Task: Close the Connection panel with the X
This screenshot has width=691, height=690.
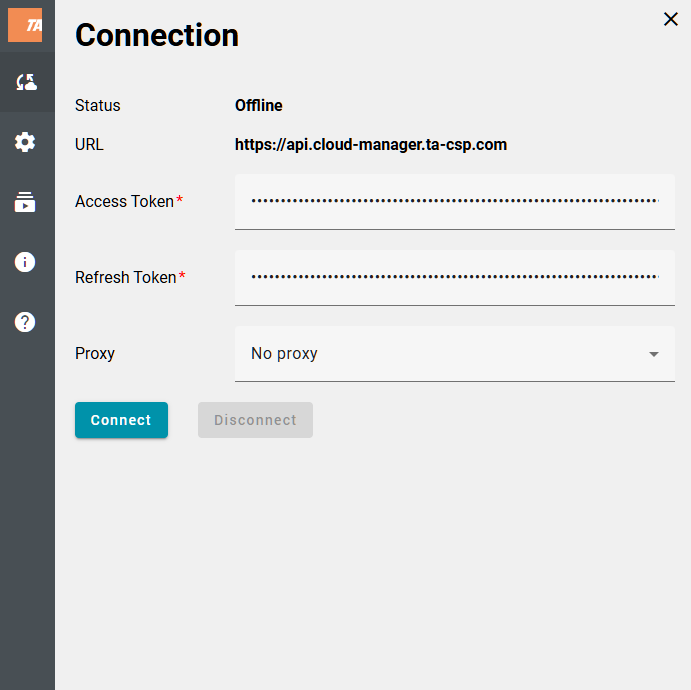Action: [670, 19]
